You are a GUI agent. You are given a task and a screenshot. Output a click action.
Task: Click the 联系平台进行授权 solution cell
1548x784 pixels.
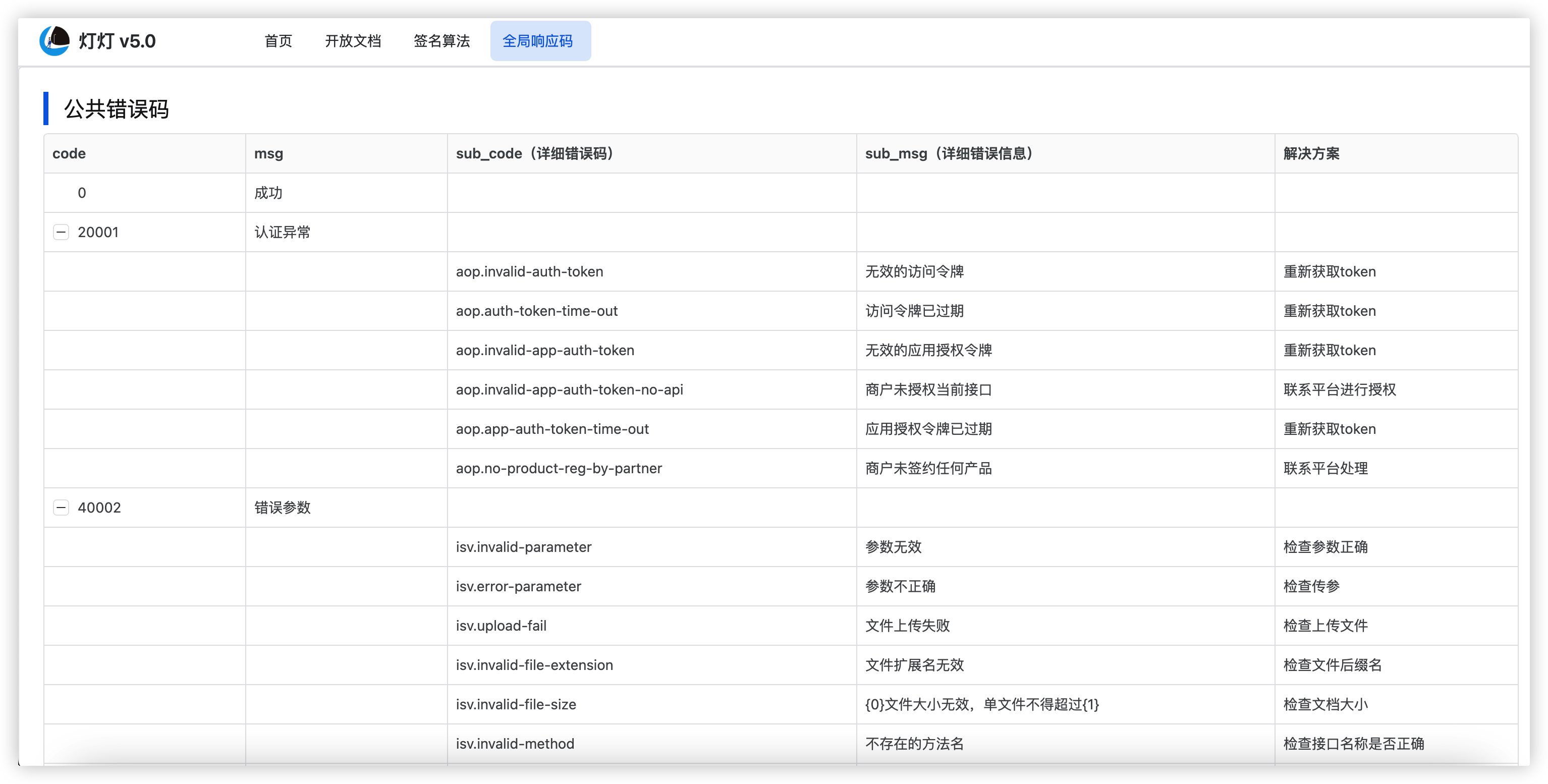pyautogui.click(x=1340, y=390)
